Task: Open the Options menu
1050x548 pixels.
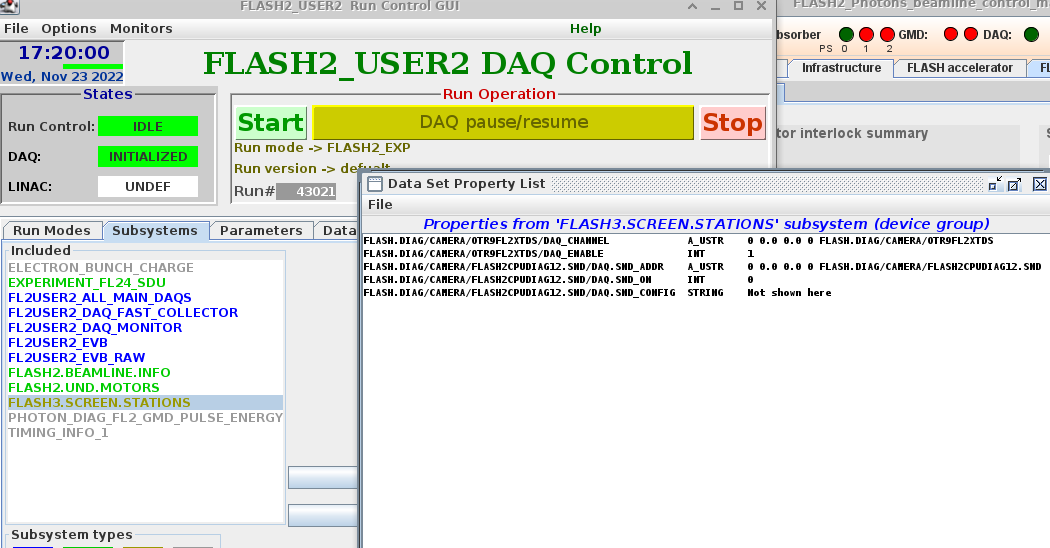Action: tap(69, 28)
